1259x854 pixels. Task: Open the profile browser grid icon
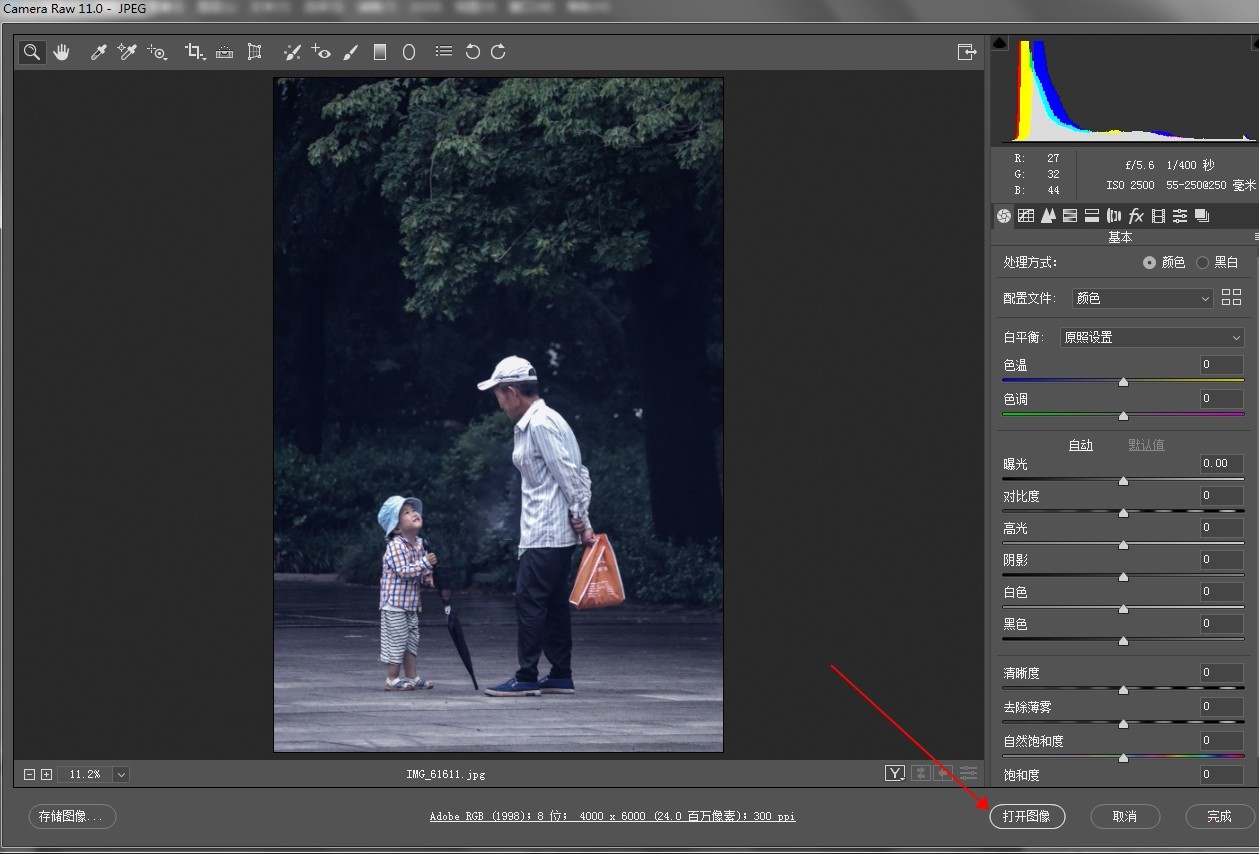pyautogui.click(x=1231, y=298)
